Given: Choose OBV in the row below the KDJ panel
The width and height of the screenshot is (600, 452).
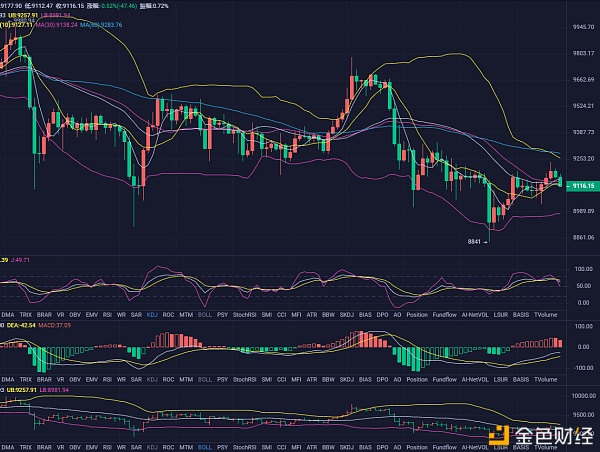Looking at the screenshot, I should coord(75,315).
